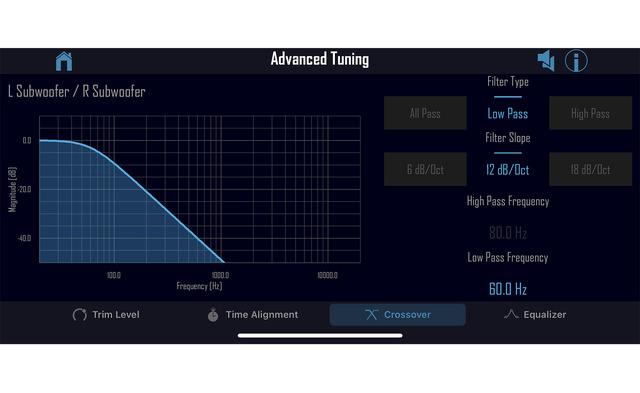The height and width of the screenshot is (393, 640).
Task: Open the Time Alignment tab
Action: point(253,315)
